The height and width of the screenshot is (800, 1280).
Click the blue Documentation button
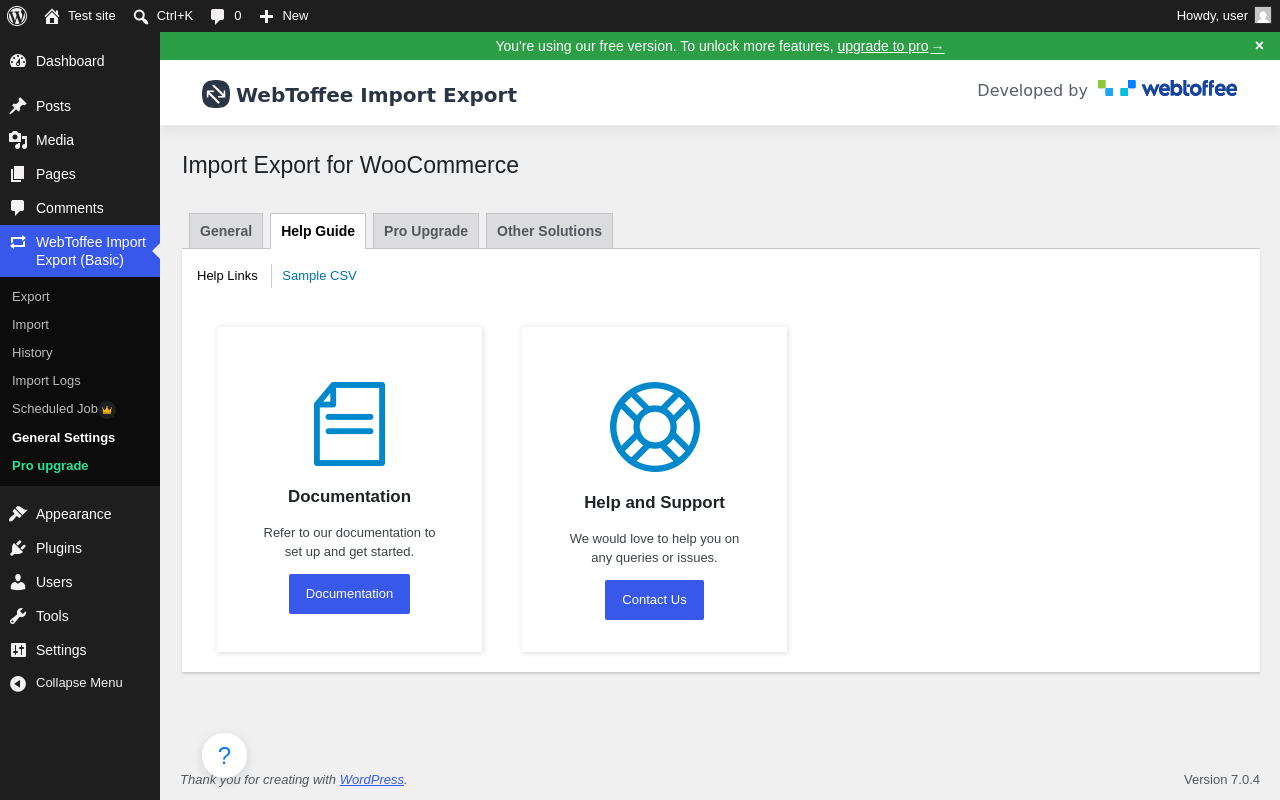(349, 594)
